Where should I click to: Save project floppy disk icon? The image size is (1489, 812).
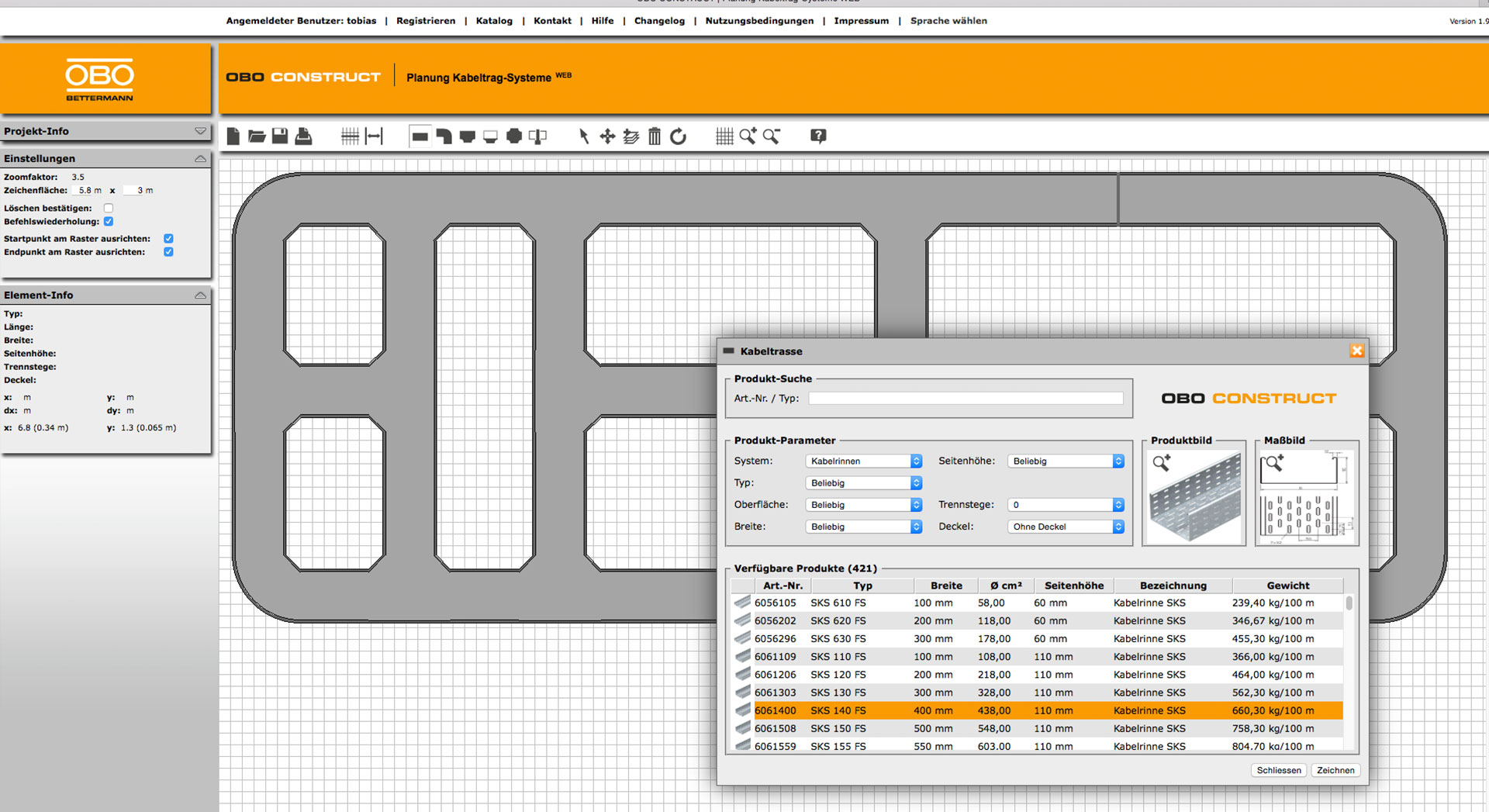[x=280, y=136]
